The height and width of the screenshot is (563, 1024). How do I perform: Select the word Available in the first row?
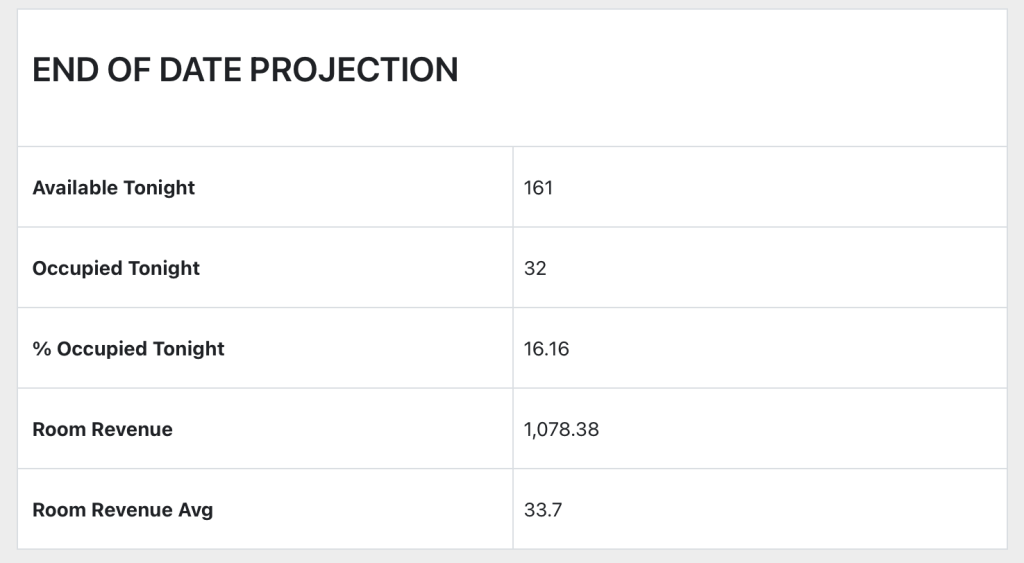click(75, 188)
